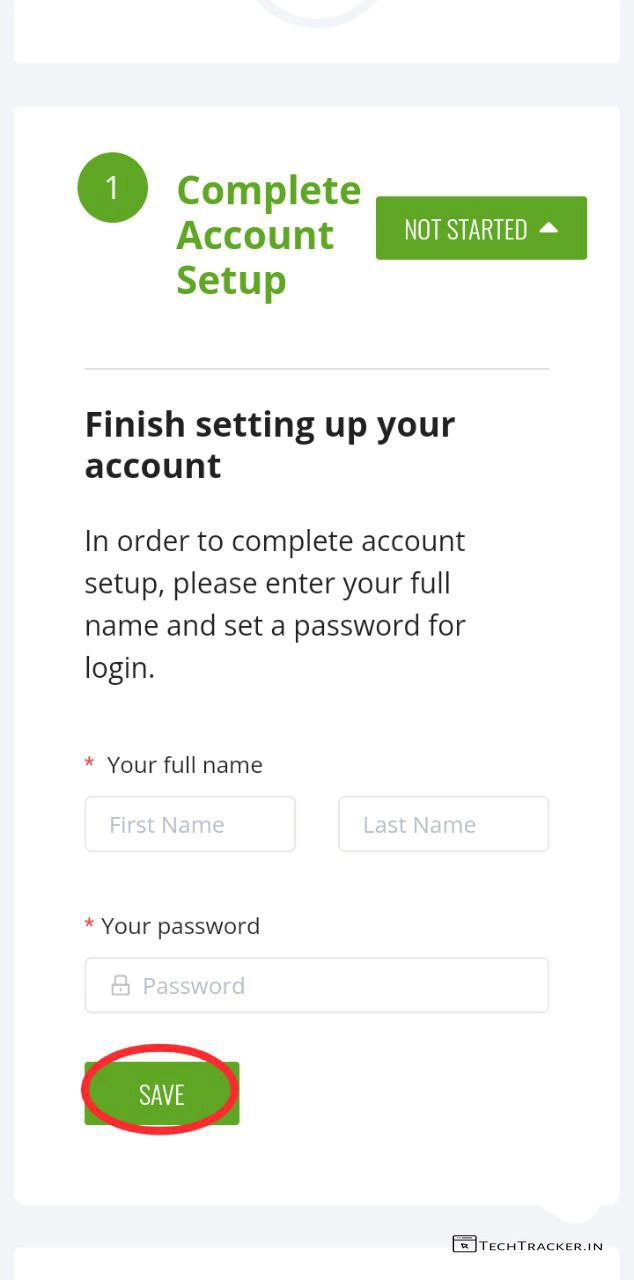Click the red asterisk before Your password
The image size is (634, 1280).
click(x=89, y=925)
